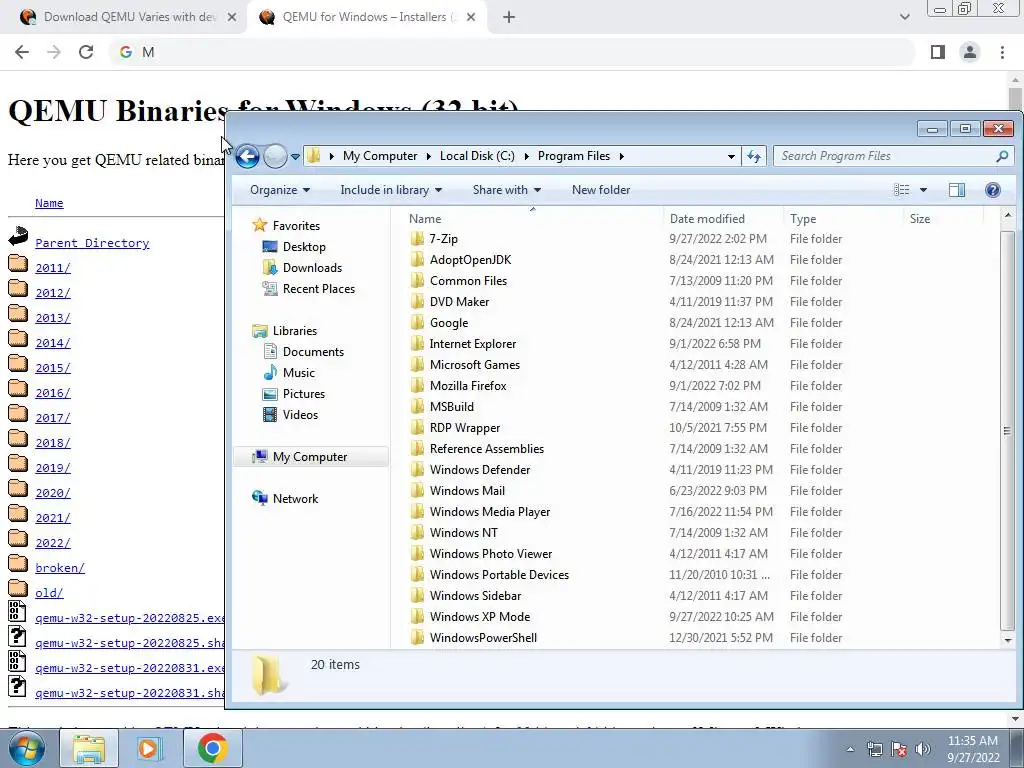The height and width of the screenshot is (768, 1024).
Task: Sort by the Type column header
Action: click(803, 219)
